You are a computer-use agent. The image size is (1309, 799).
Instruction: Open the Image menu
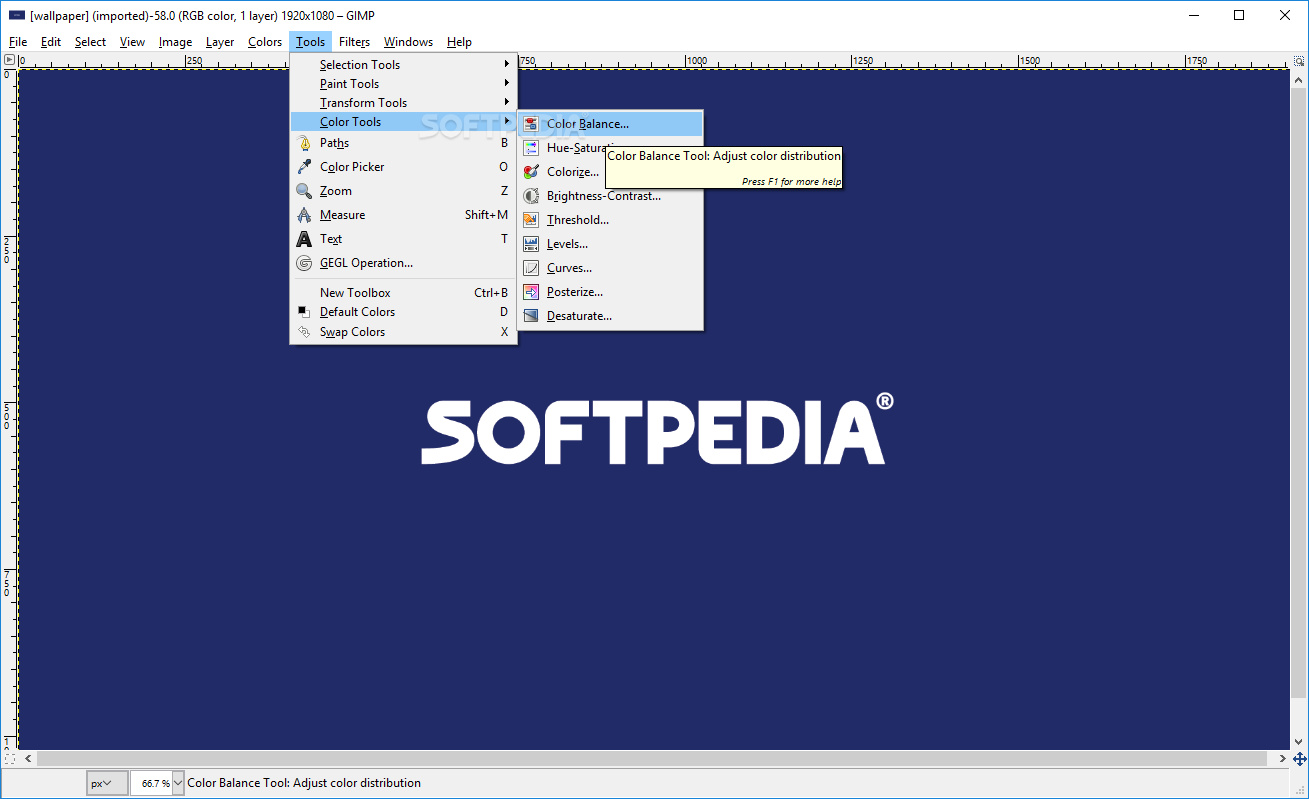pos(175,42)
